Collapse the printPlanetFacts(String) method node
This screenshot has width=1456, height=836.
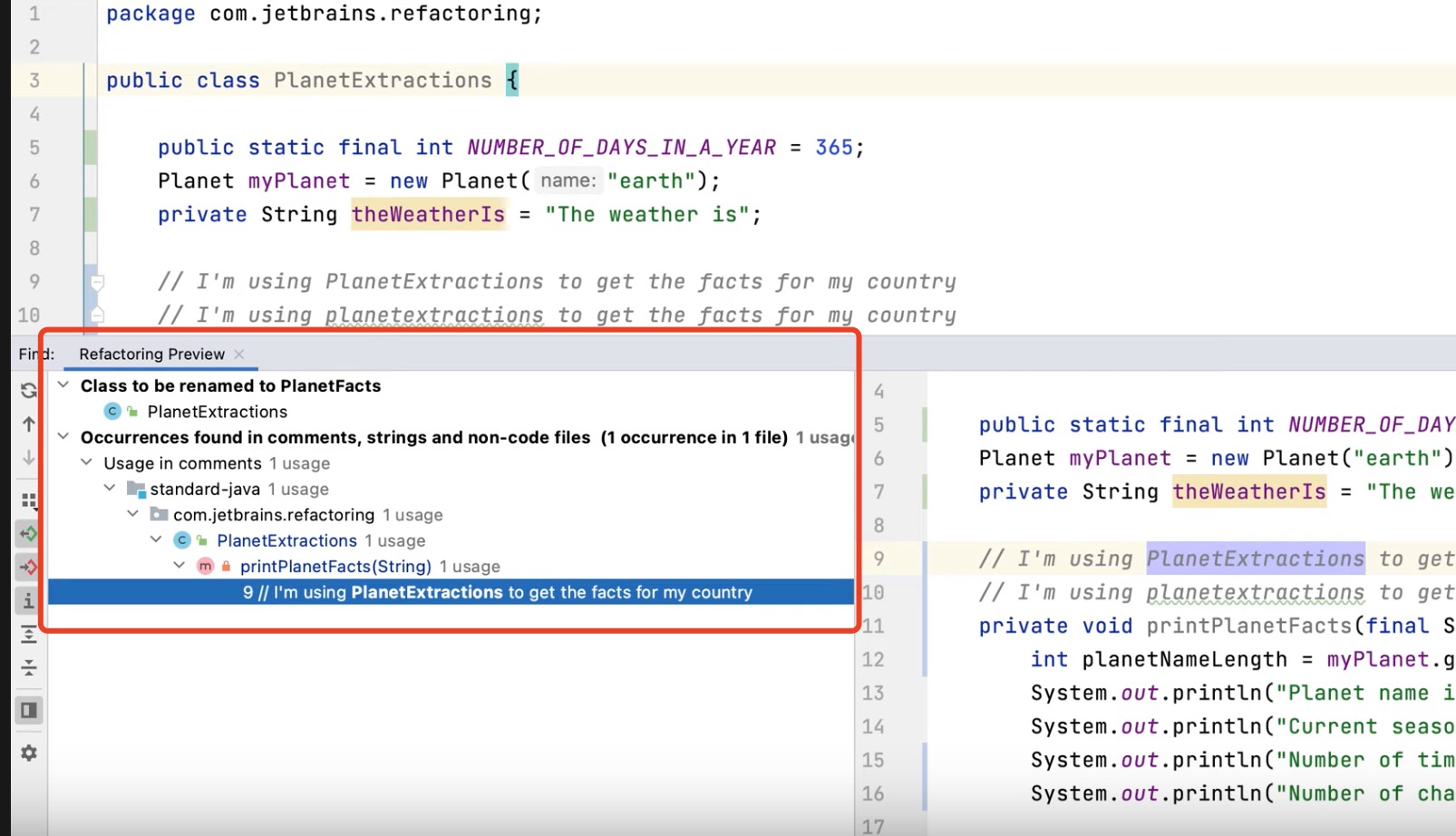[180, 565]
